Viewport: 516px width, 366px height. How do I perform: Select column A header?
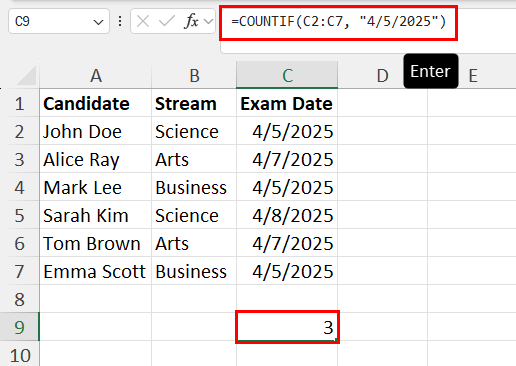coord(96,75)
